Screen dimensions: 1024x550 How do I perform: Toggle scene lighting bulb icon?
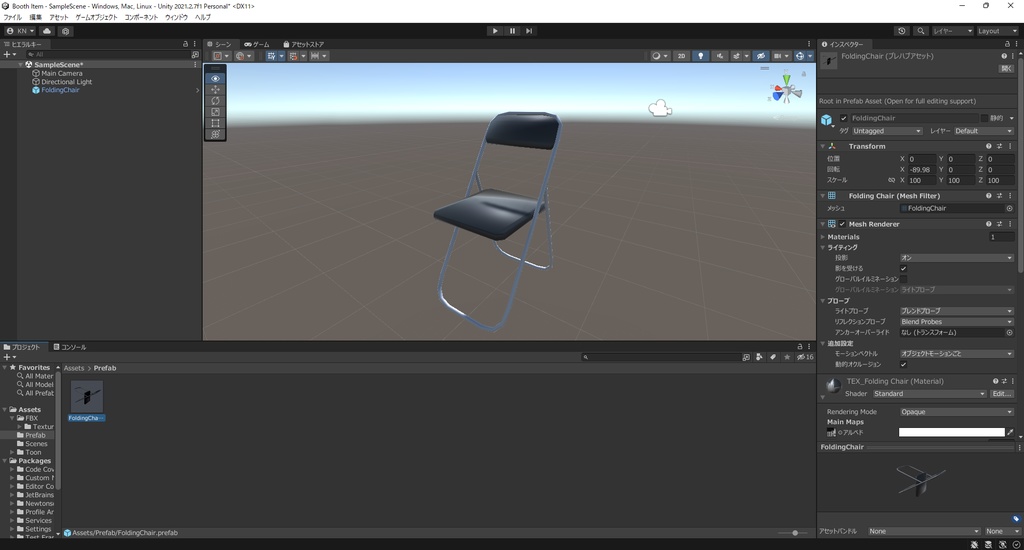pyautogui.click(x=701, y=56)
